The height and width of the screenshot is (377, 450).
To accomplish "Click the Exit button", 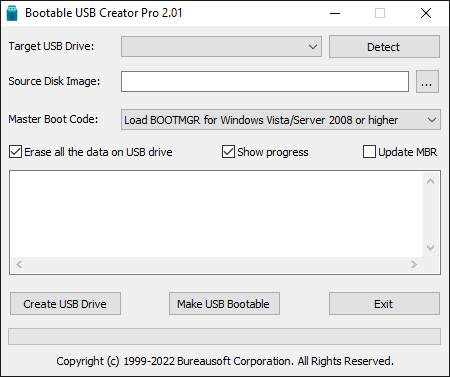I will click(x=384, y=304).
